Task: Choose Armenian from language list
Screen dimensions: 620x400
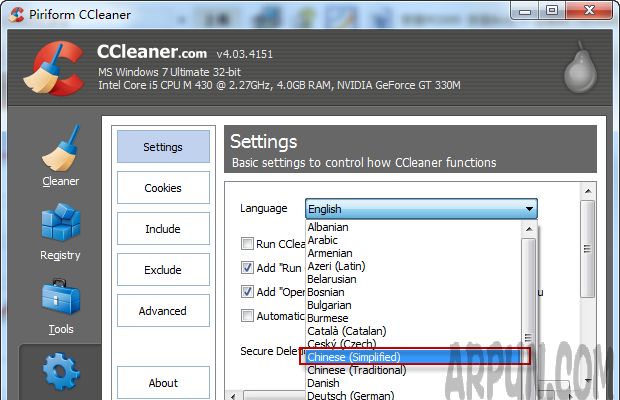Action: (414, 253)
